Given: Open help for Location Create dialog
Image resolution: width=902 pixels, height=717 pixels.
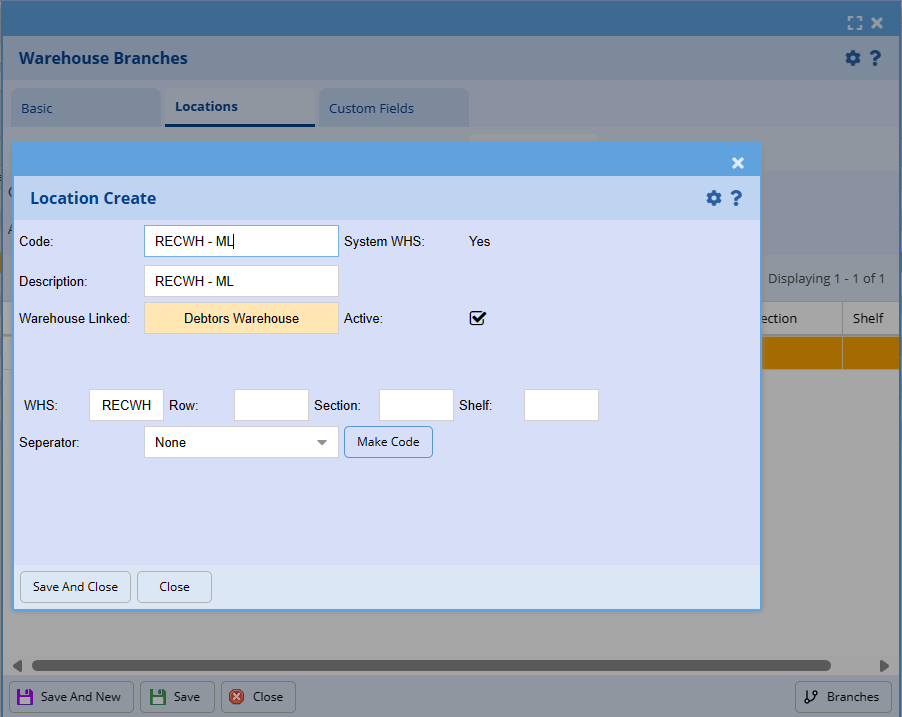Looking at the screenshot, I should [x=736, y=198].
